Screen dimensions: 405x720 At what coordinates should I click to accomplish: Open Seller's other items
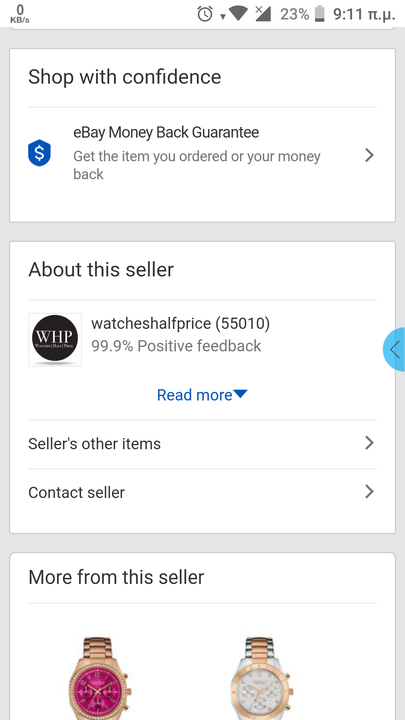click(202, 444)
